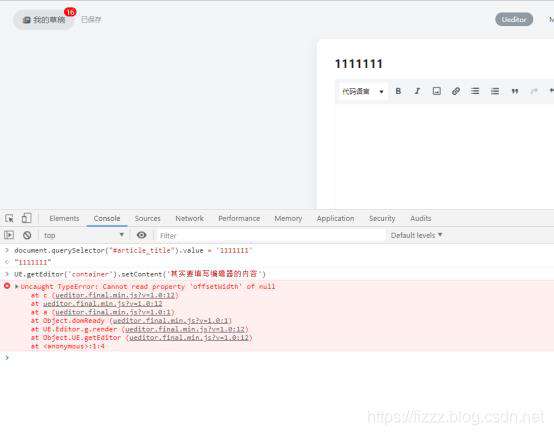The width and height of the screenshot is (554, 435).
Task: Open ueditor link in Object.UE.getEditor line
Action: click(x=189, y=337)
